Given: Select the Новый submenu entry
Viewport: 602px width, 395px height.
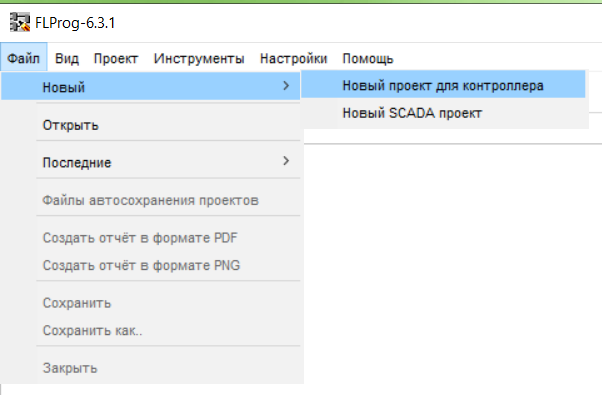Looking at the screenshot, I should pyautogui.click(x=150, y=86).
